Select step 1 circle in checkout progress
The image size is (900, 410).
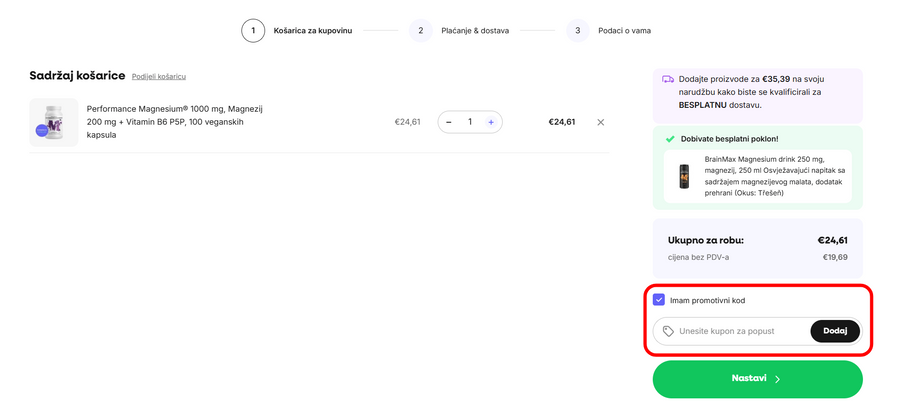[253, 31]
